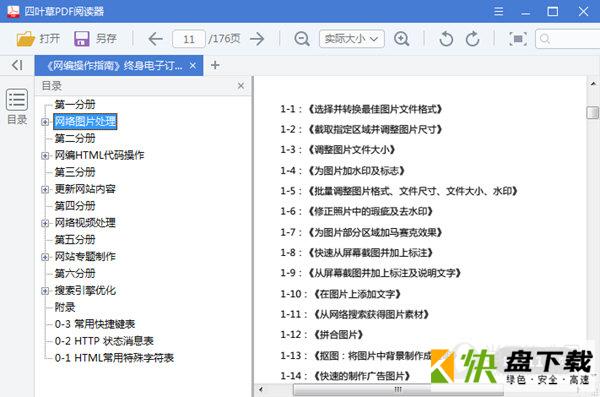This screenshot has width=600, height=397.
Task: Zoom in with the plus magnifier
Action: [x=401, y=39]
